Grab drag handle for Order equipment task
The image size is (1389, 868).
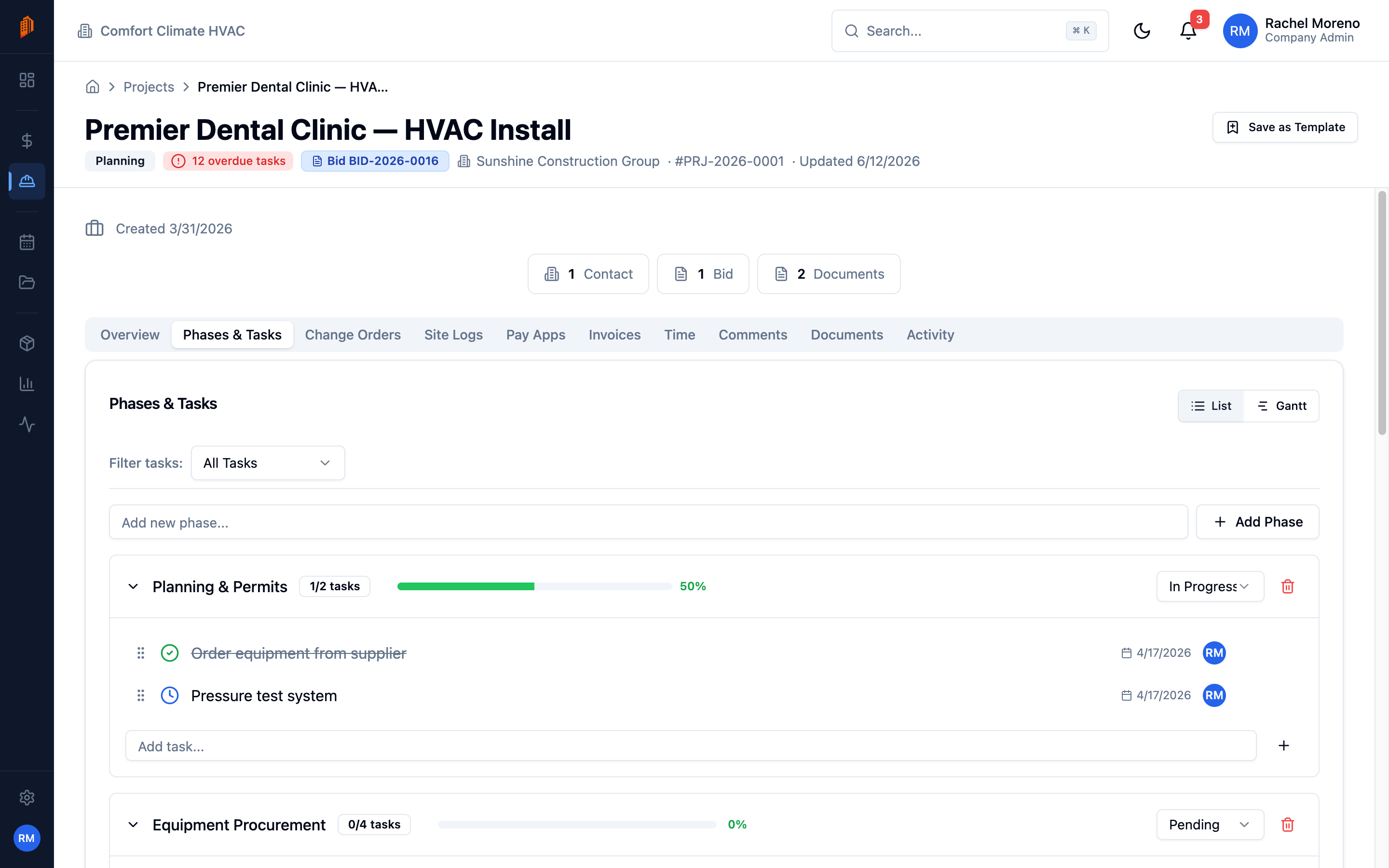pos(141,653)
